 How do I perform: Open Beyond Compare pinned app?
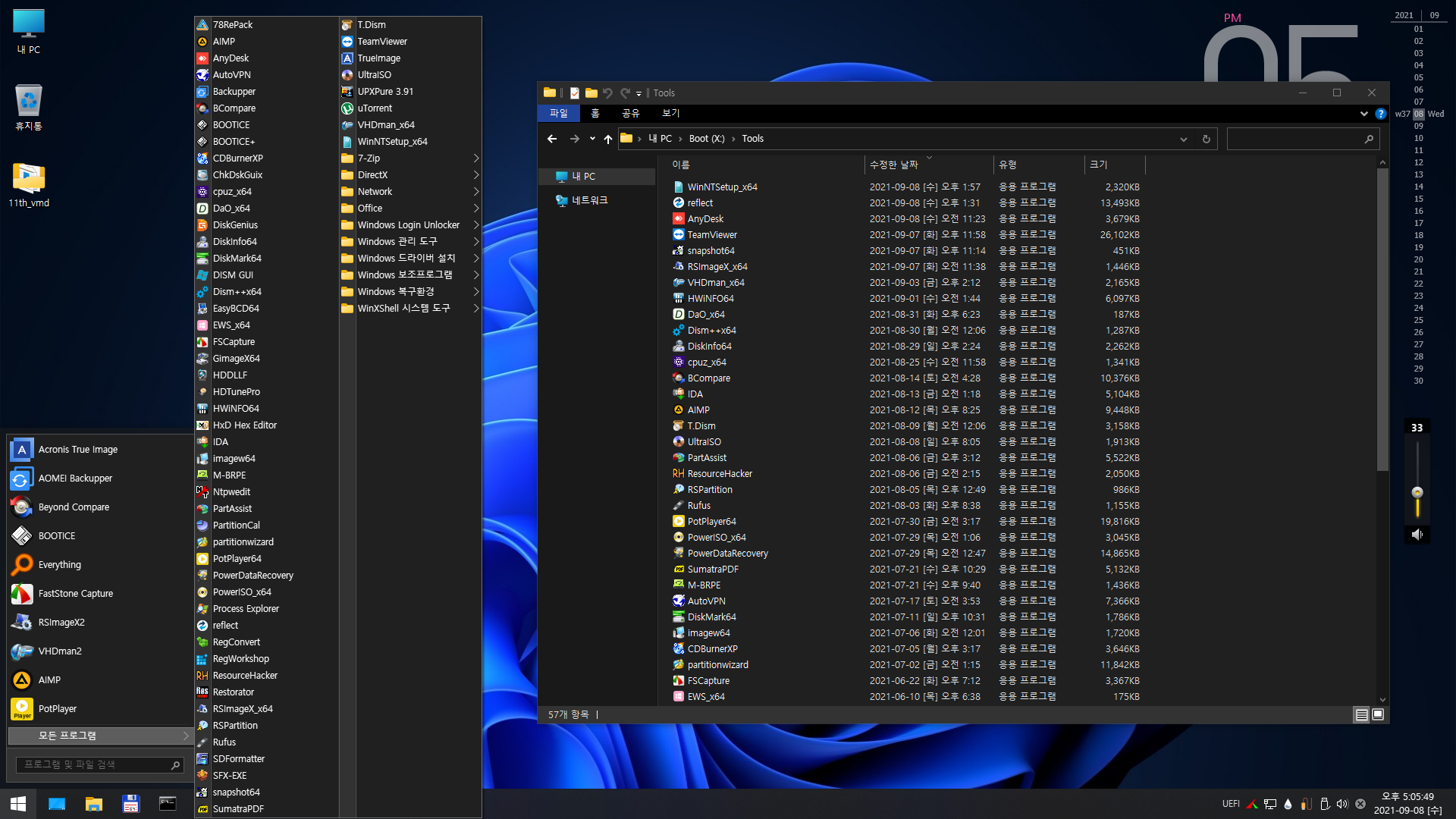pyautogui.click(x=99, y=507)
